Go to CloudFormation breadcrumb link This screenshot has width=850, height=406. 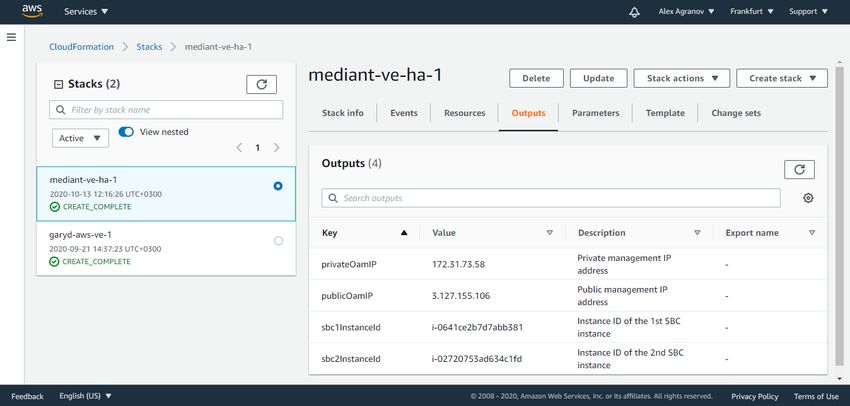coord(82,47)
